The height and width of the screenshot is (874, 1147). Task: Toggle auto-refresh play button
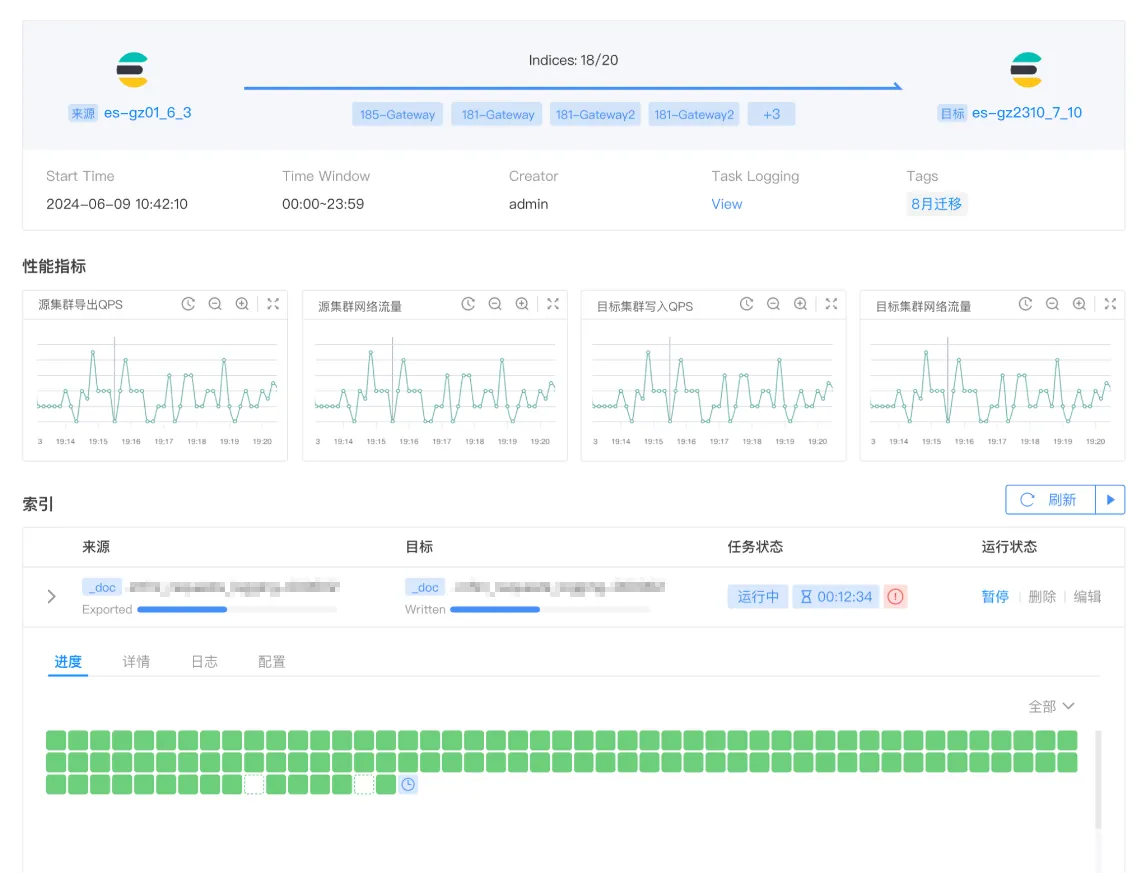1110,500
